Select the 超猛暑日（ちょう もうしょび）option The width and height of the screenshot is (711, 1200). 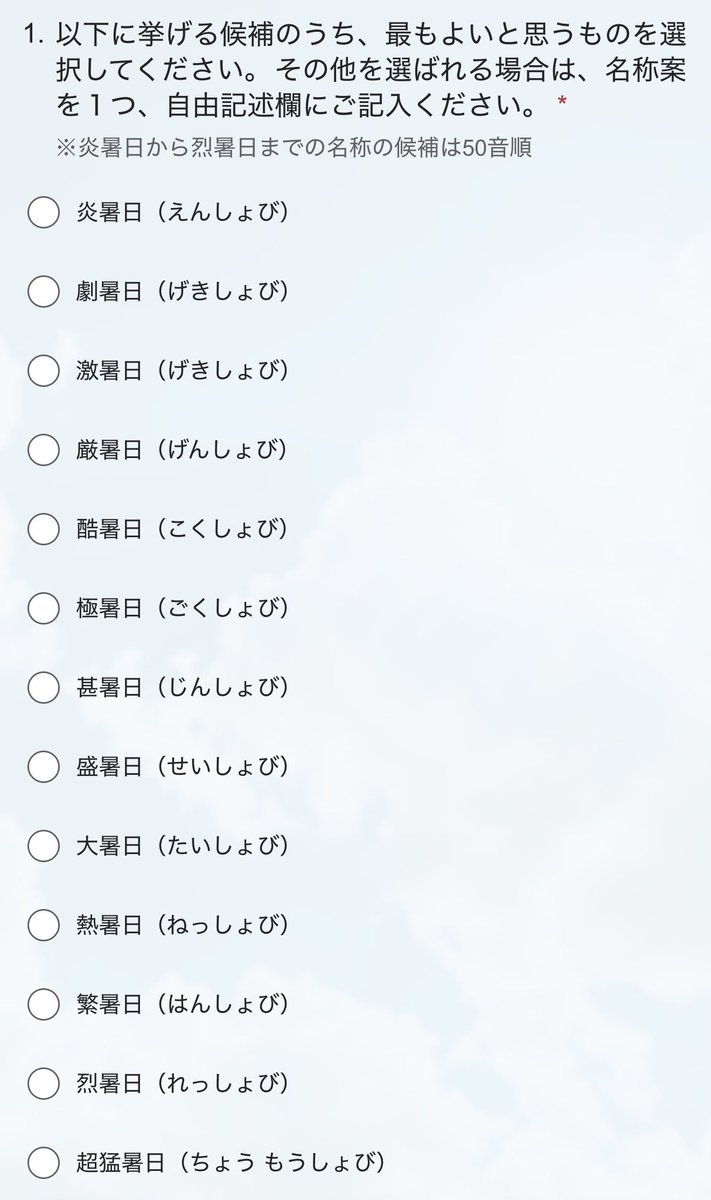tap(43, 1162)
